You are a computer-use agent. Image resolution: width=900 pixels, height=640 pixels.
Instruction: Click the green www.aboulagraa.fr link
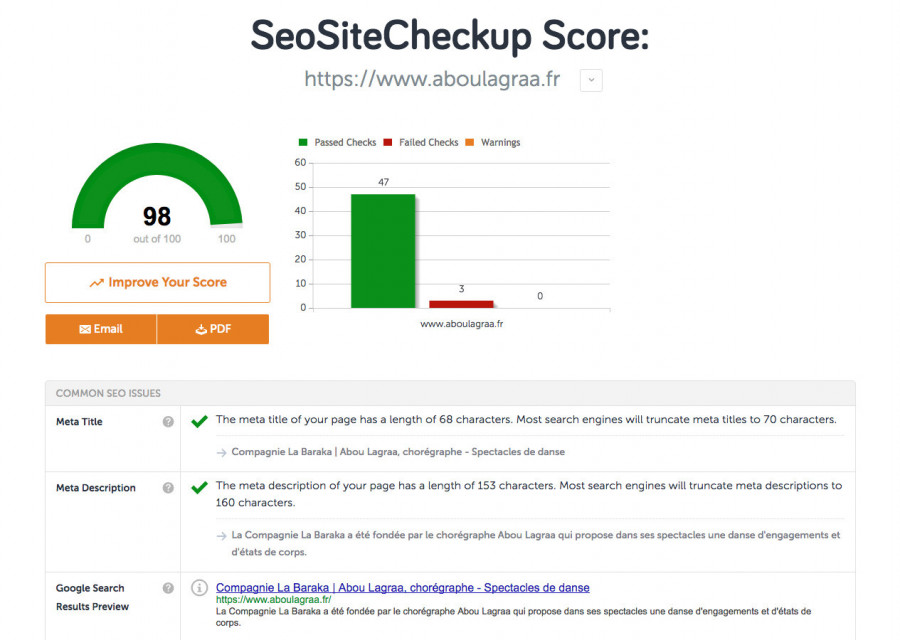point(270,599)
